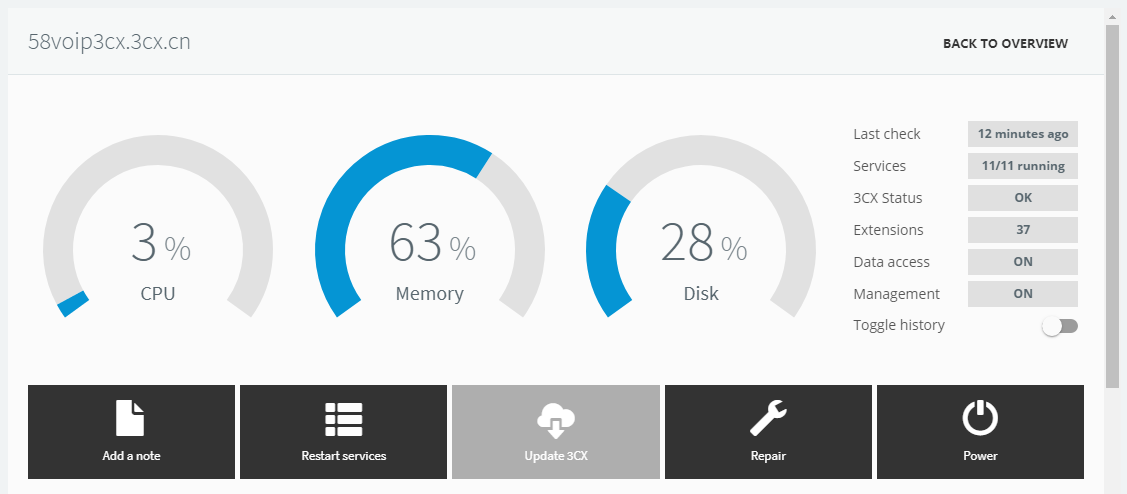
Task: Click the Add a note document icon
Action: coord(130,418)
